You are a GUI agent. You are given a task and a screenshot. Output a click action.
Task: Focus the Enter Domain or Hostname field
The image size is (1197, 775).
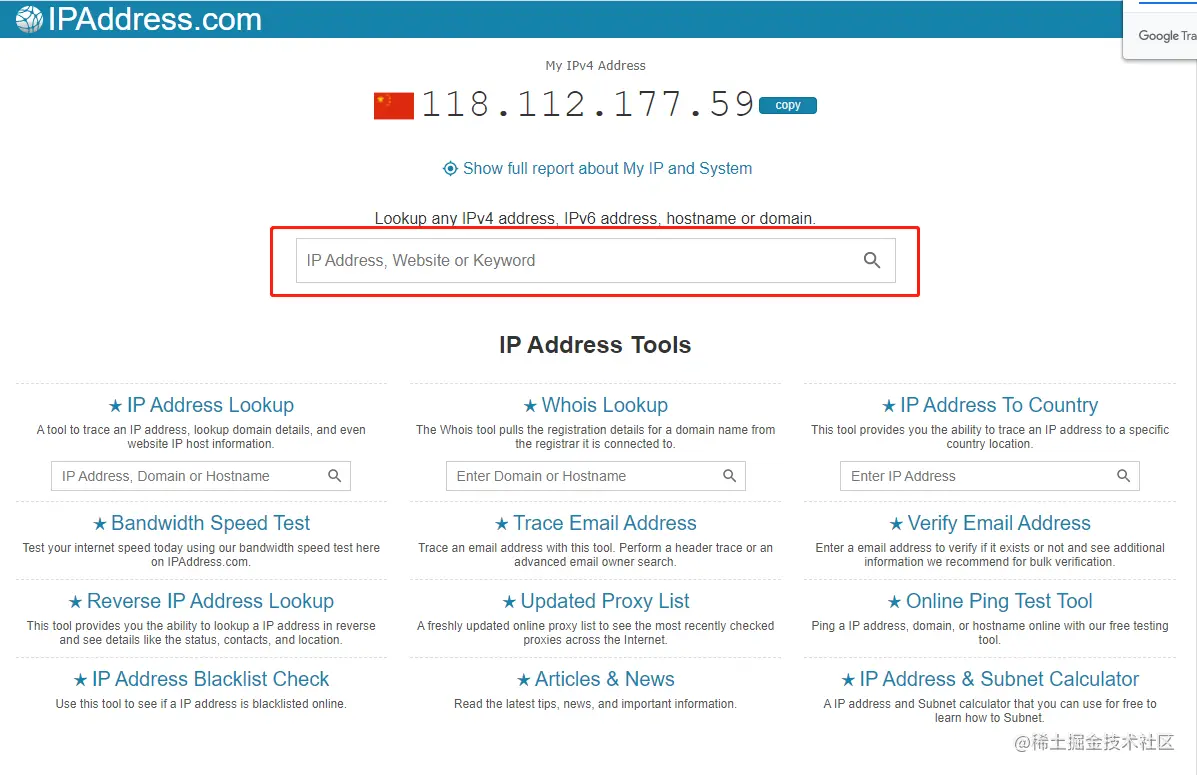coord(595,476)
